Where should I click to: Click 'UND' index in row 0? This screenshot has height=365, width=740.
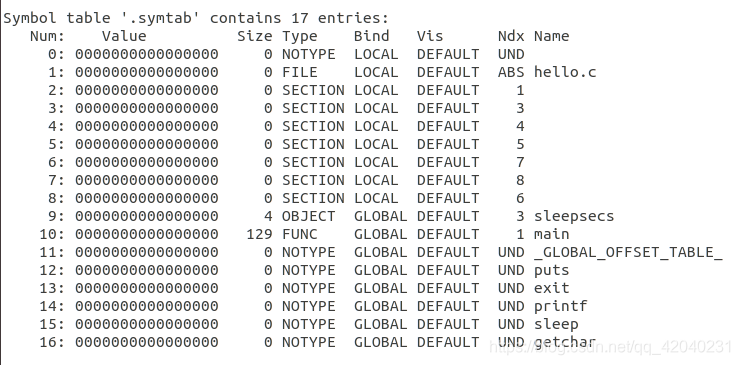click(511, 54)
